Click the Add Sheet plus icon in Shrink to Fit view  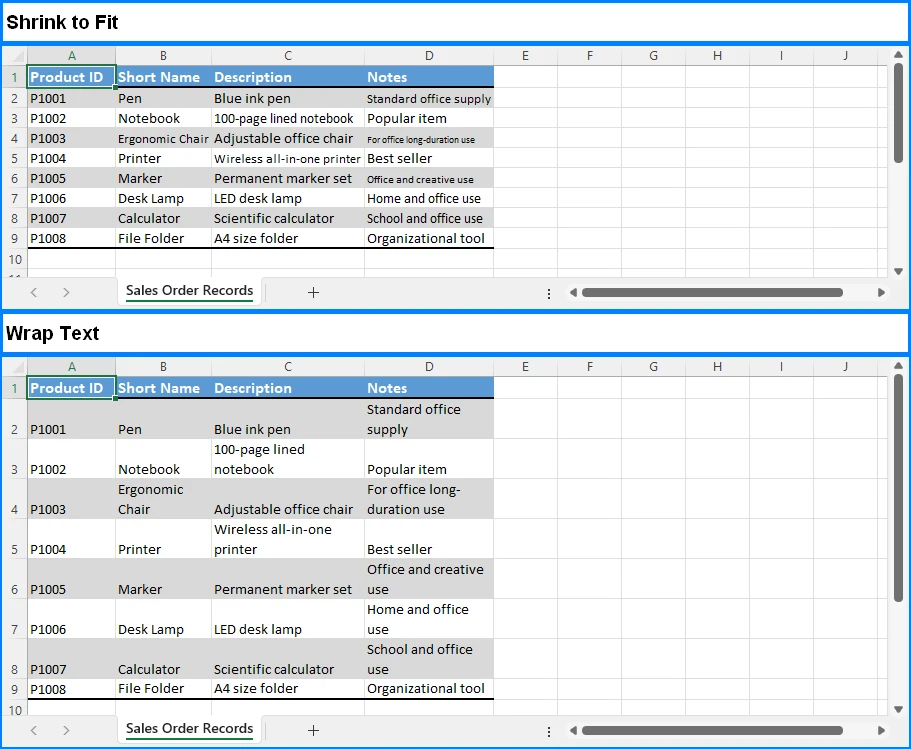coord(313,292)
